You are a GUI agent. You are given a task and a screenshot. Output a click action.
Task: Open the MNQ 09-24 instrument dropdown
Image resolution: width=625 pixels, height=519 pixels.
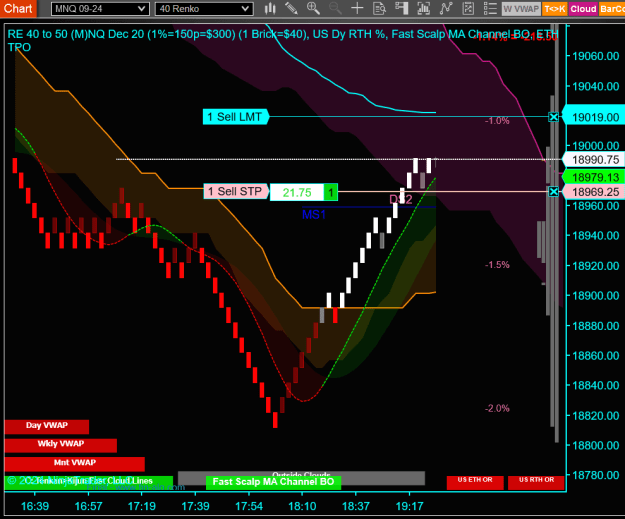pos(100,9)
